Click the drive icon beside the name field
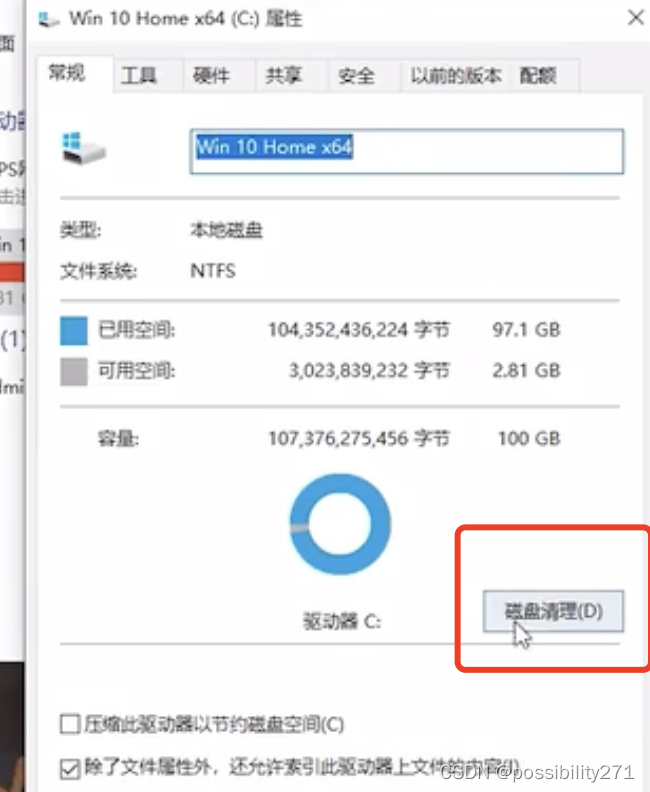 [x=83, y=148]
